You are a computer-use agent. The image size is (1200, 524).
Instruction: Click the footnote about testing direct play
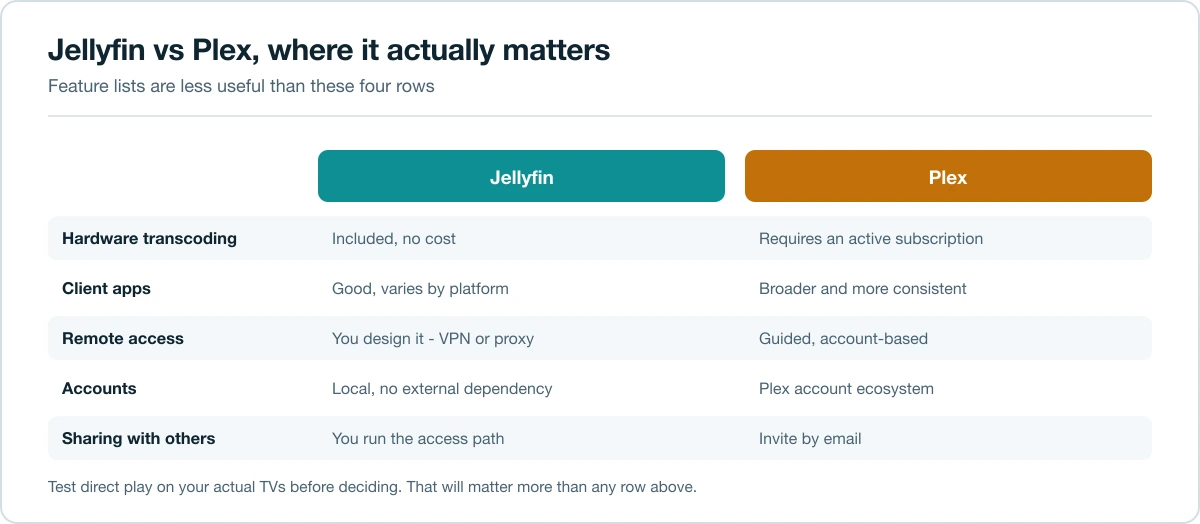(x=372, y=487)
